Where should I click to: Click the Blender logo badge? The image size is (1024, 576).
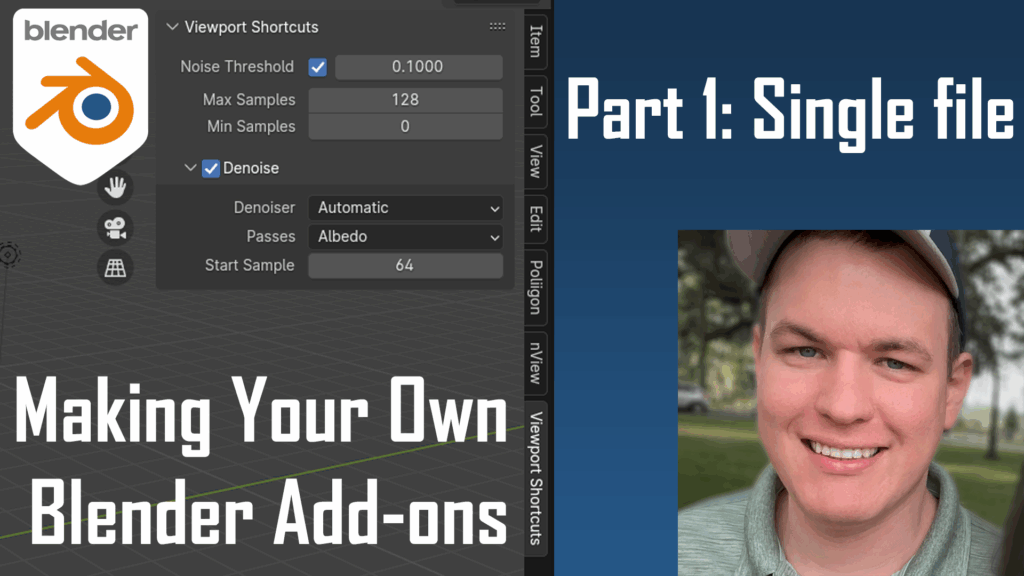pos(80,95)
